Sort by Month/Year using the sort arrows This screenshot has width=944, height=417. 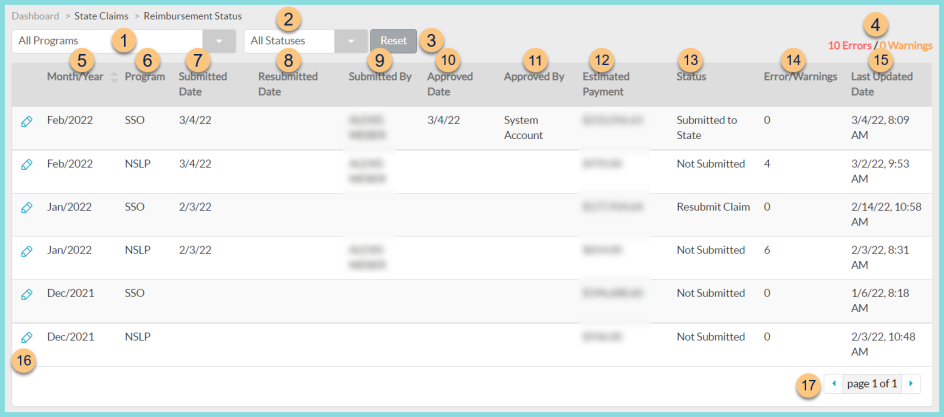[114, 77]
